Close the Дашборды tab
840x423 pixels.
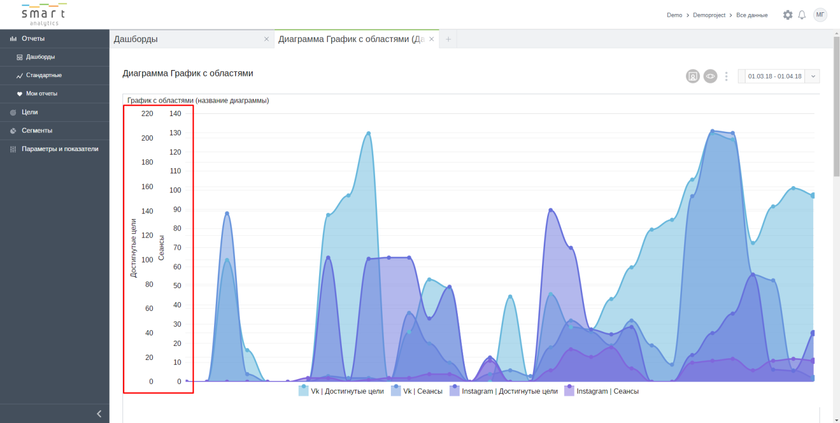pos(266,39)
